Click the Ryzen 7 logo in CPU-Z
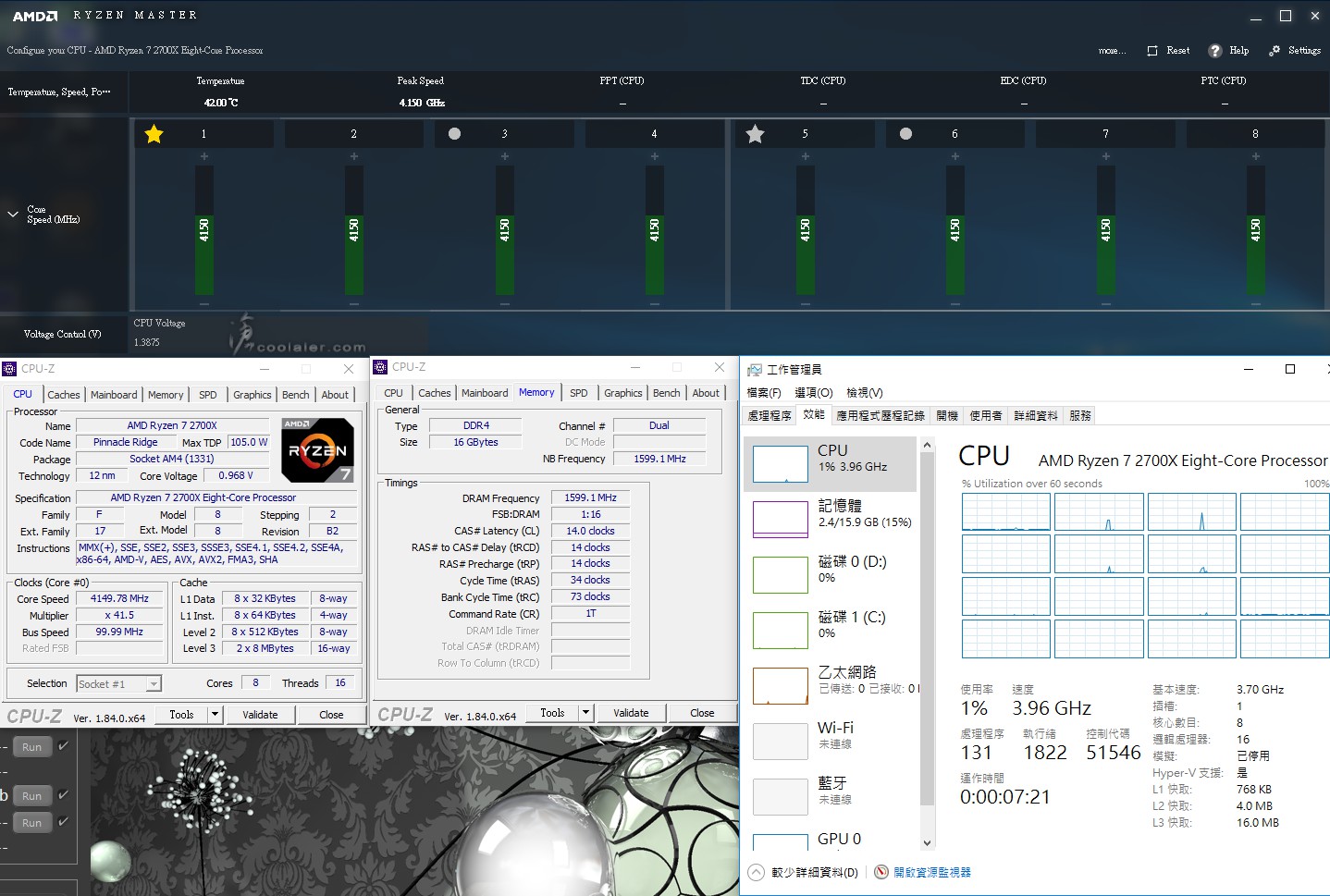Image resolution: width=1330 pixels, height=896 pixels. (317, 450)
